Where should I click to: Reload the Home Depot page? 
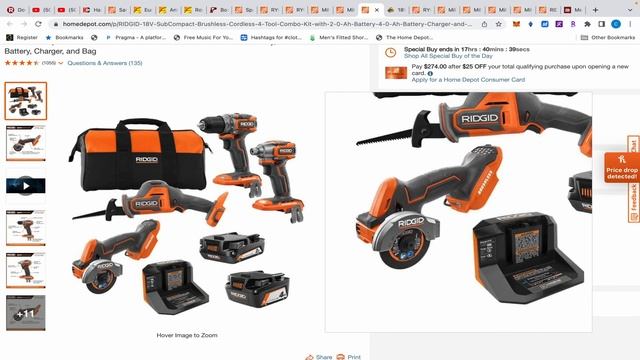tap(38, 24)
